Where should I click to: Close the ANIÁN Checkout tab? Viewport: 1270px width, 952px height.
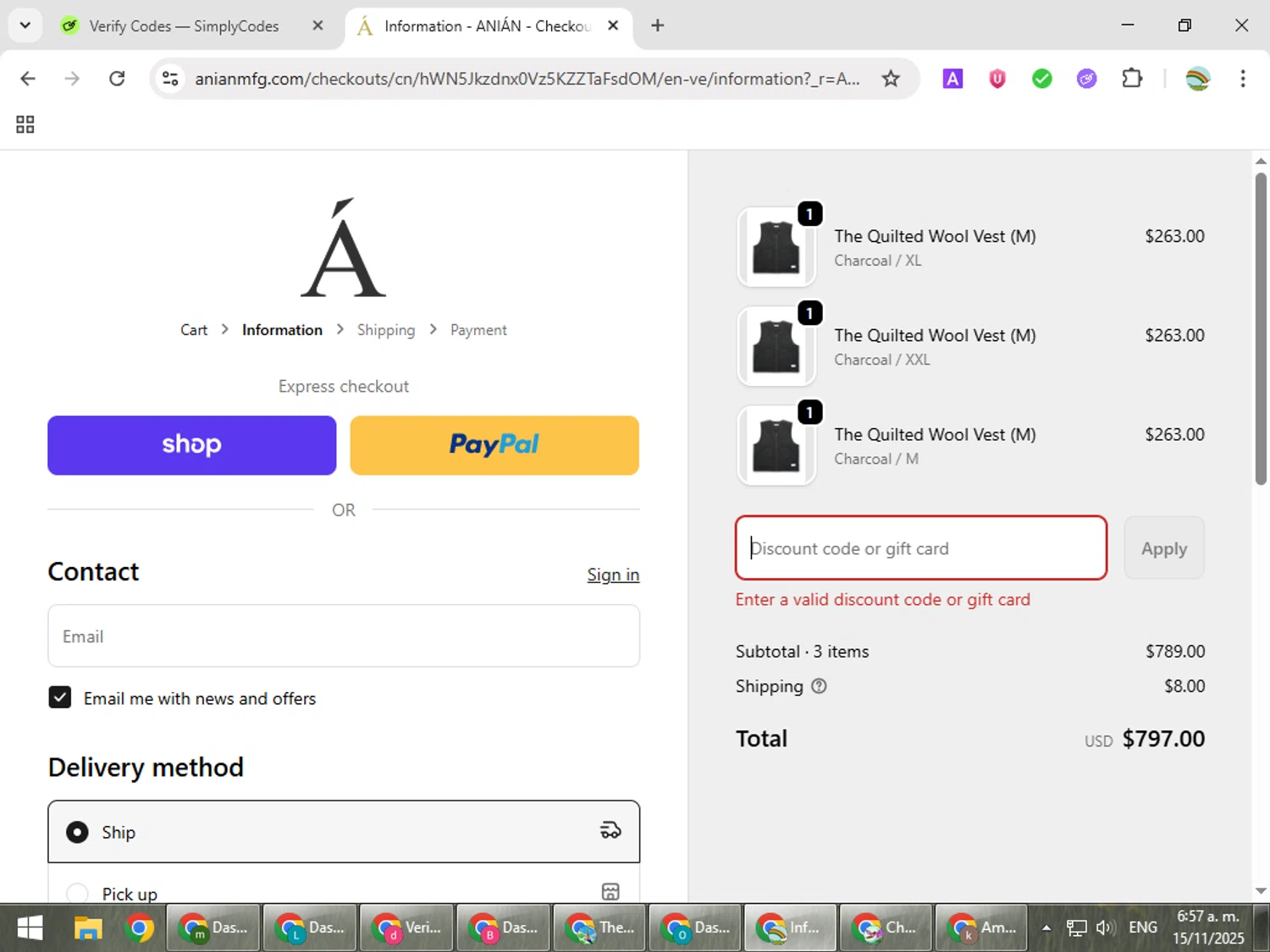(x=613, y=25)
